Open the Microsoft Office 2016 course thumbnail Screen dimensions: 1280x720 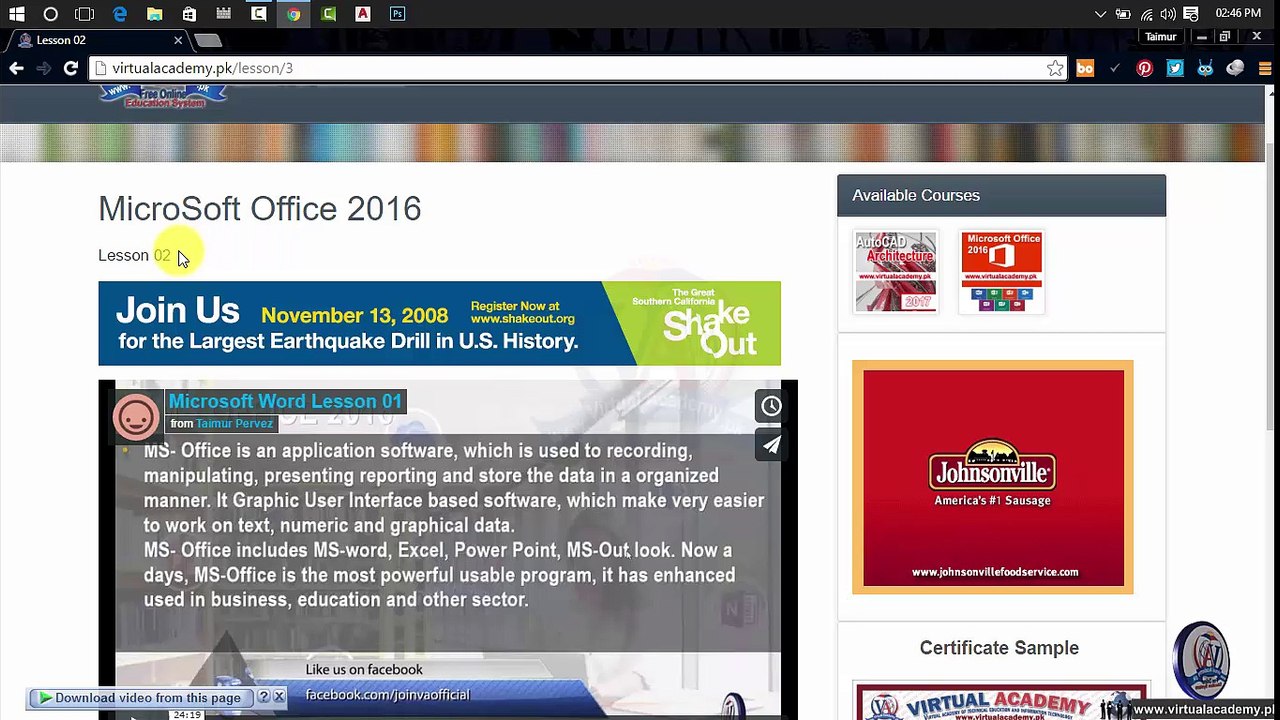coord(1002,272)
